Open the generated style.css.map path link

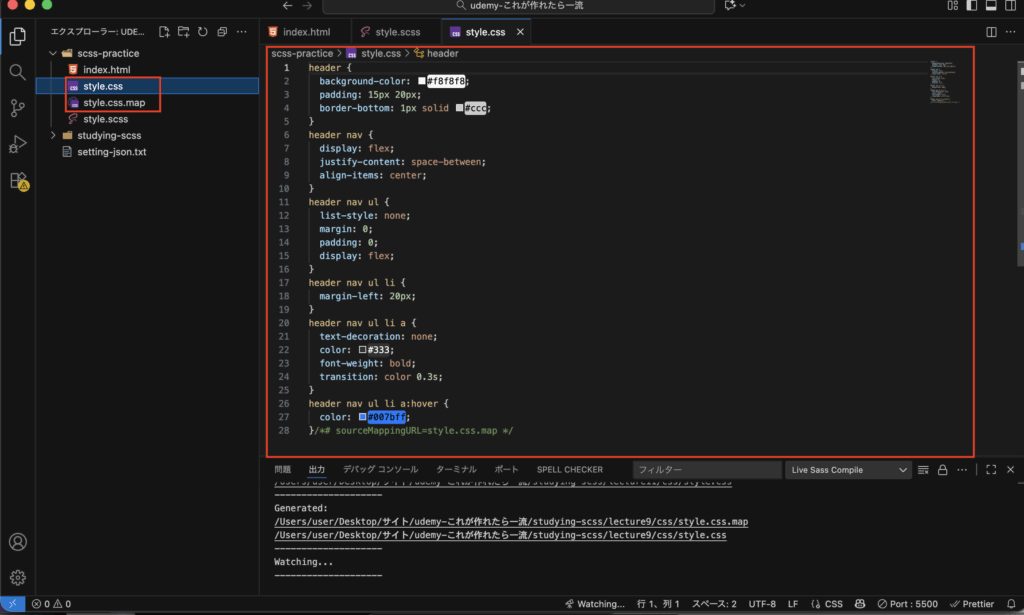(x=511, y=522)
